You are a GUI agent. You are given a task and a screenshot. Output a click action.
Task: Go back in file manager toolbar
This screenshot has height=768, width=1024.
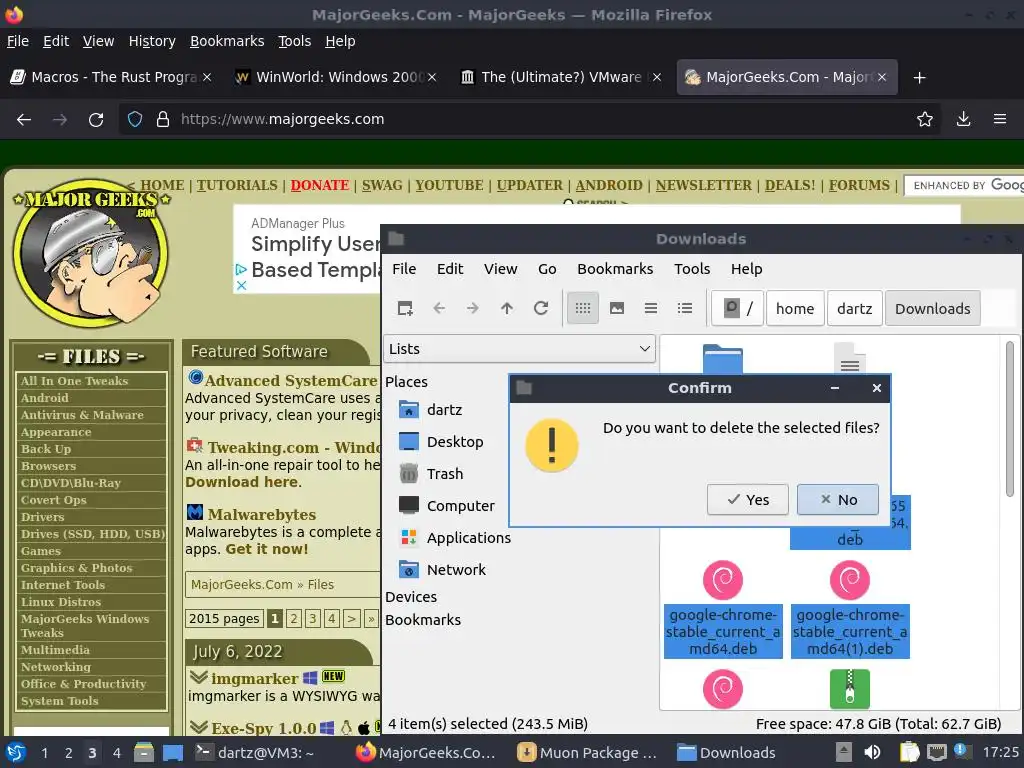(x=439, y=308)
